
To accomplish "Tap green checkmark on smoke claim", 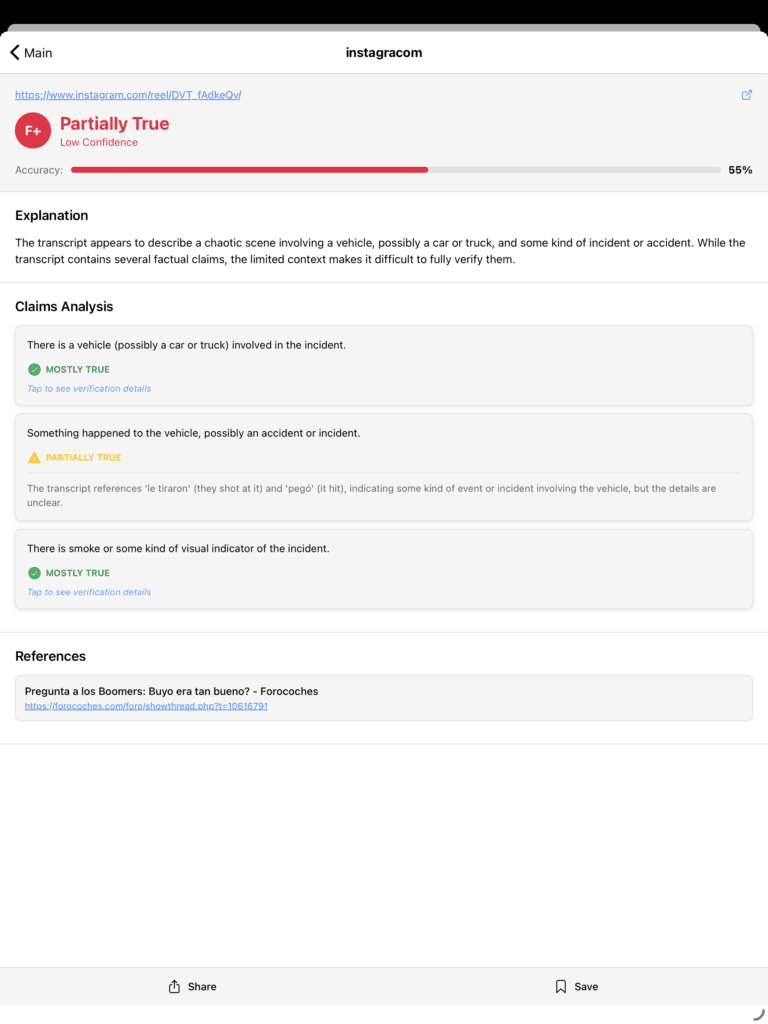I will pos(34,573).
